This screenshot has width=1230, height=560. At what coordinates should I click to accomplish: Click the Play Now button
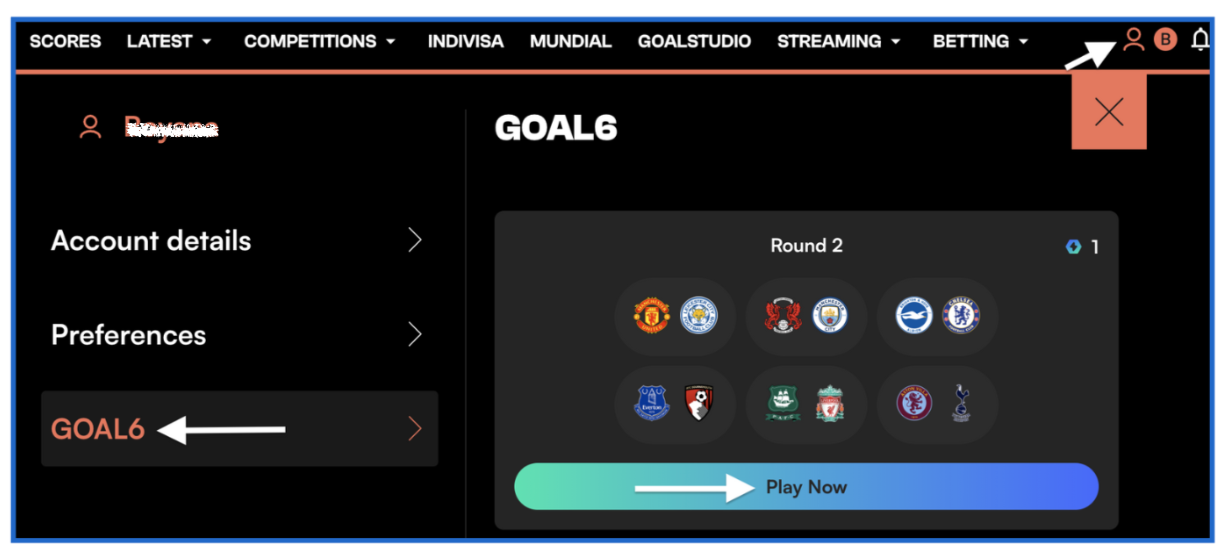coord(806,487)
